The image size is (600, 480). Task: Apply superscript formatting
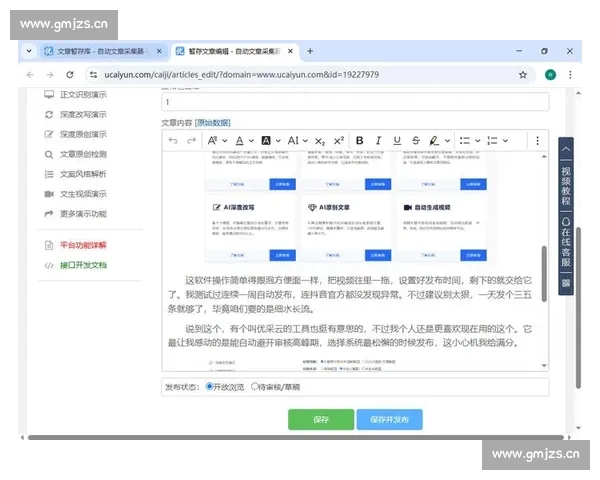(x=339, y=141)
